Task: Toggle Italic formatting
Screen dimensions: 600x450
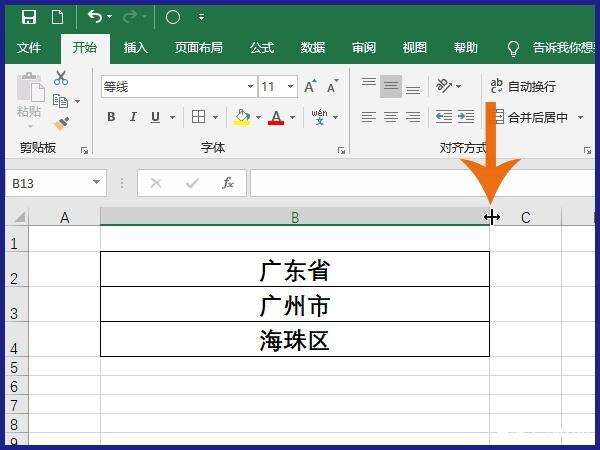Action: tap(133, 117)
